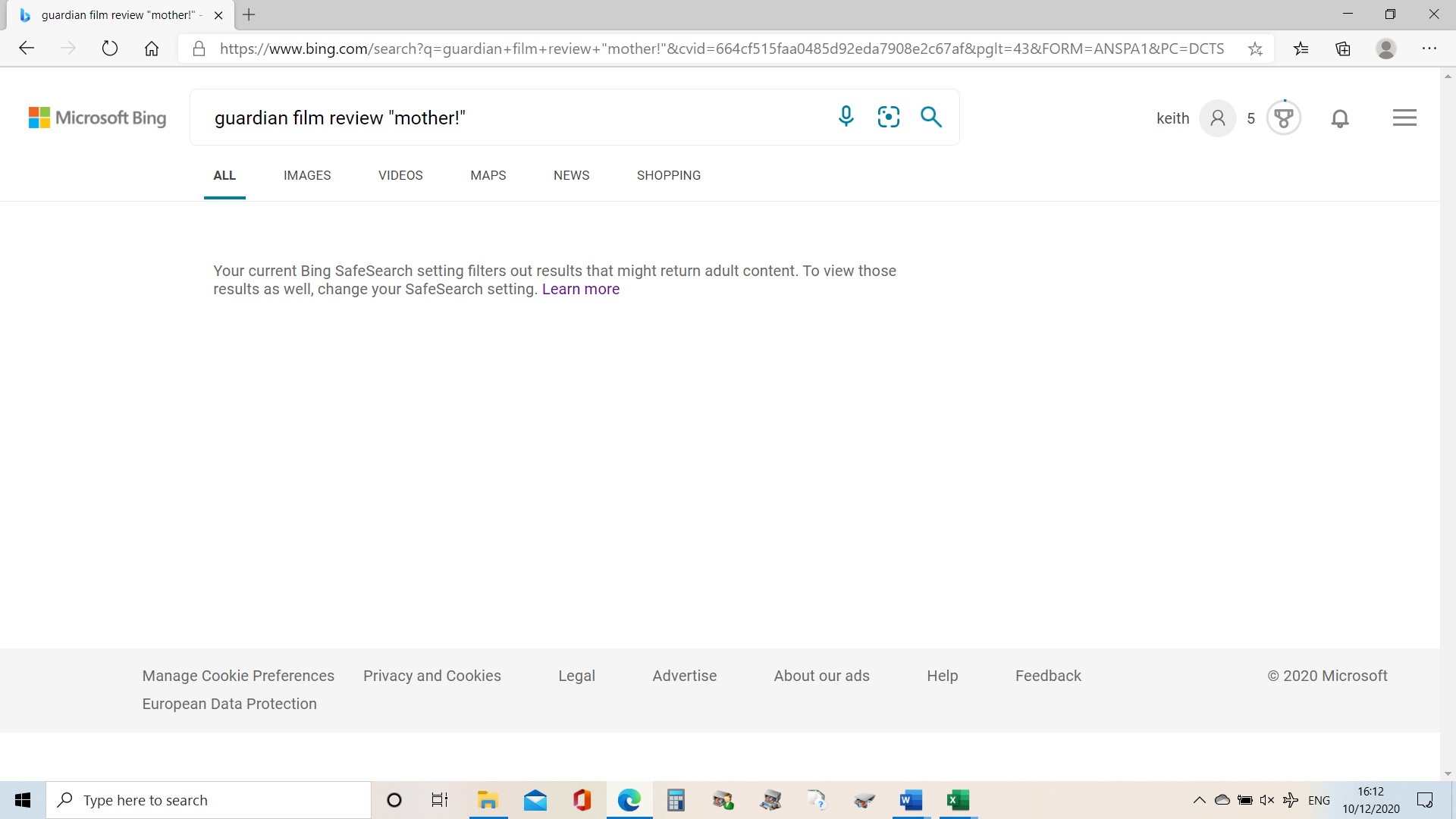
Task: Close the guardian film review tab
Action: pos(218,15)
